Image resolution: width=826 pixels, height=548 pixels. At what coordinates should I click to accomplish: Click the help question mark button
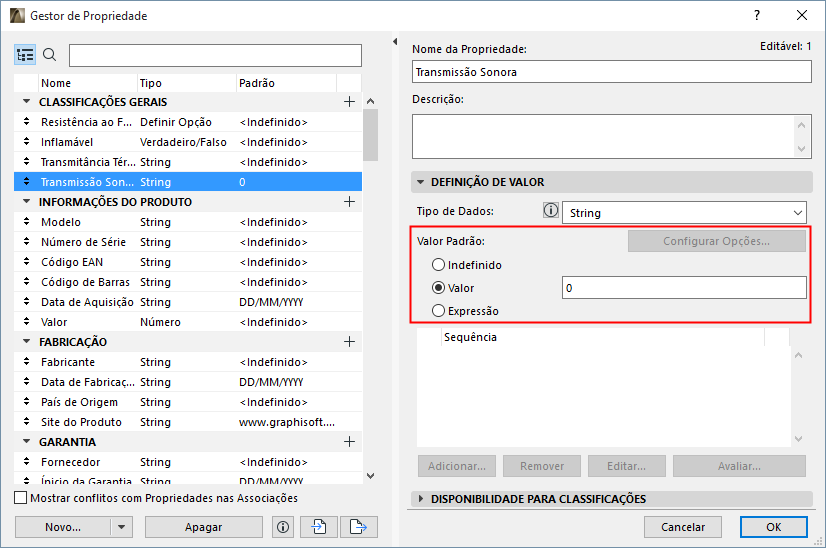tap(757, 15)
